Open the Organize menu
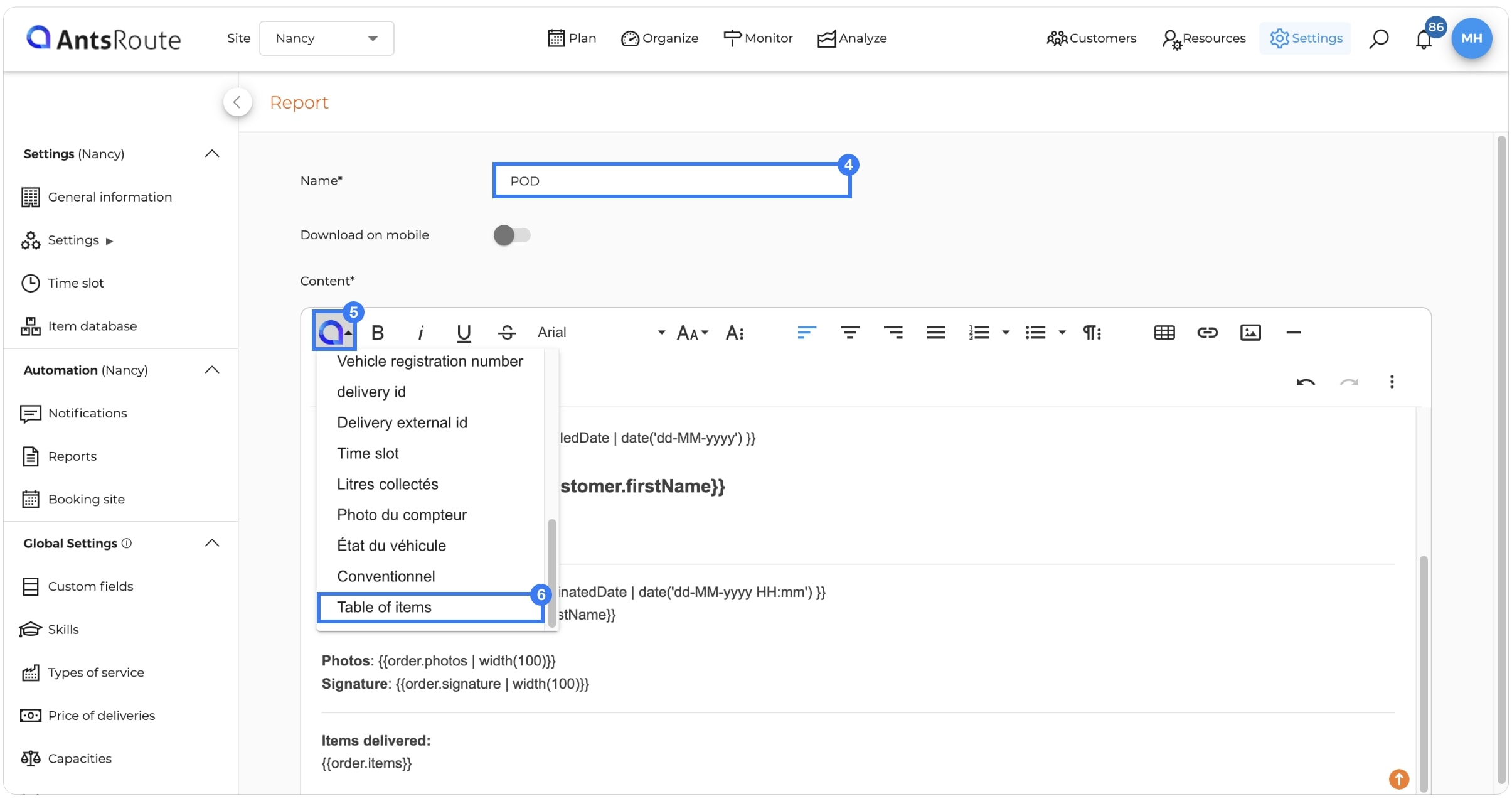This screenshot has width=1512, height=801. pyautogui.click(x=659, y=38)
